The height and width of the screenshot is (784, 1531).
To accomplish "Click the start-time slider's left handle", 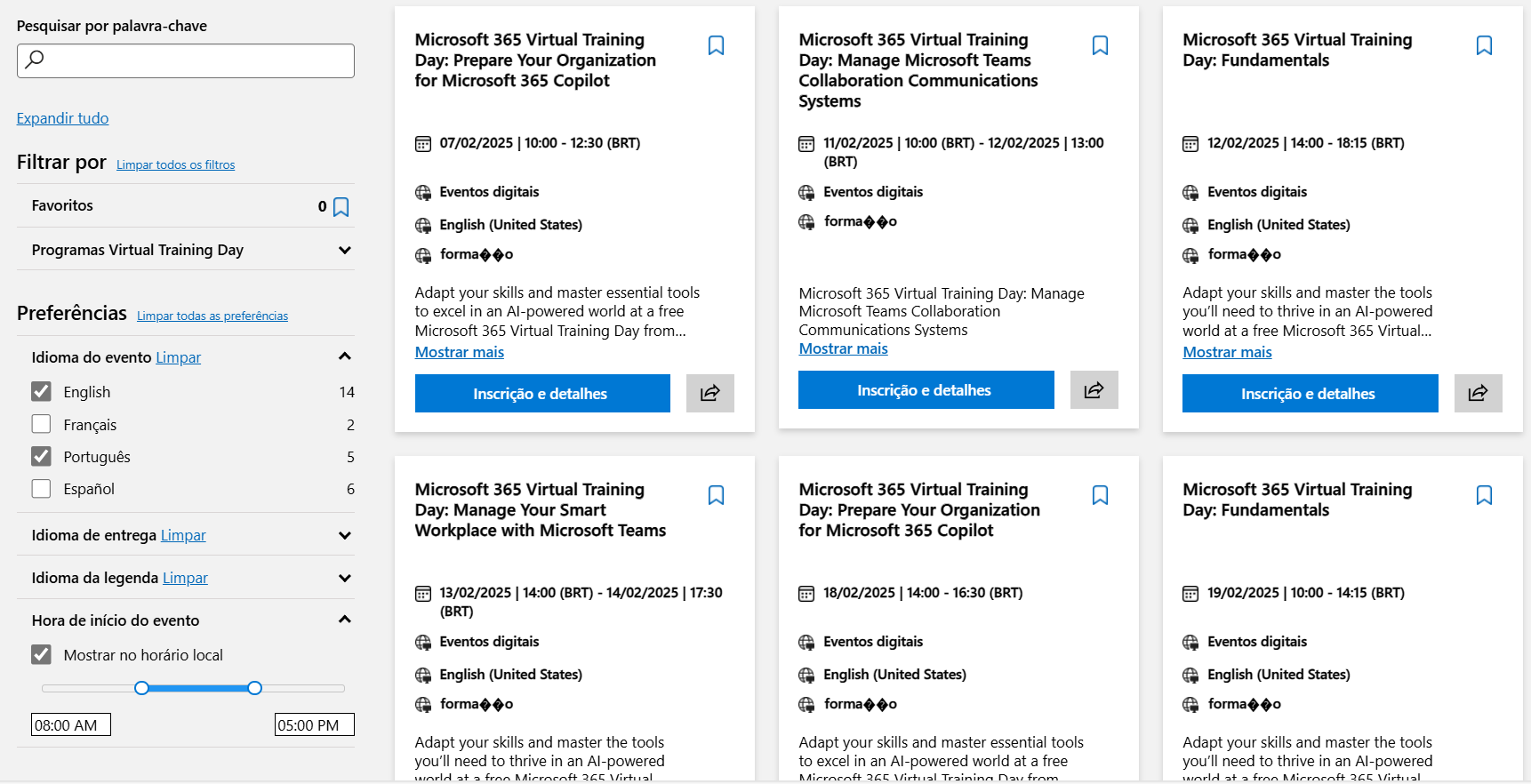I will click(141, 688).
